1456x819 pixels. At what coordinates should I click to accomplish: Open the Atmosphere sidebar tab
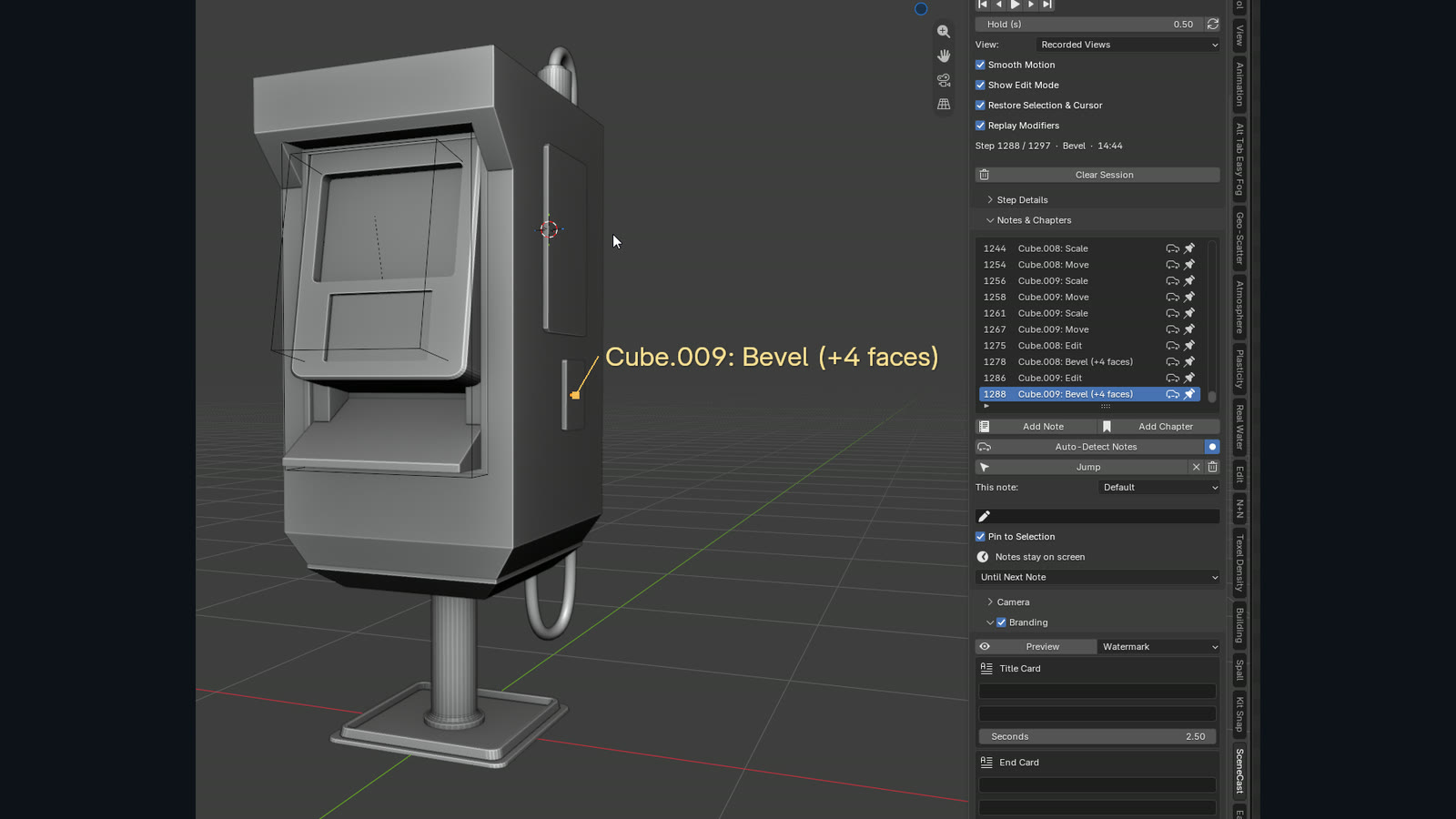pyautogui.click(x=1239, y=307)
